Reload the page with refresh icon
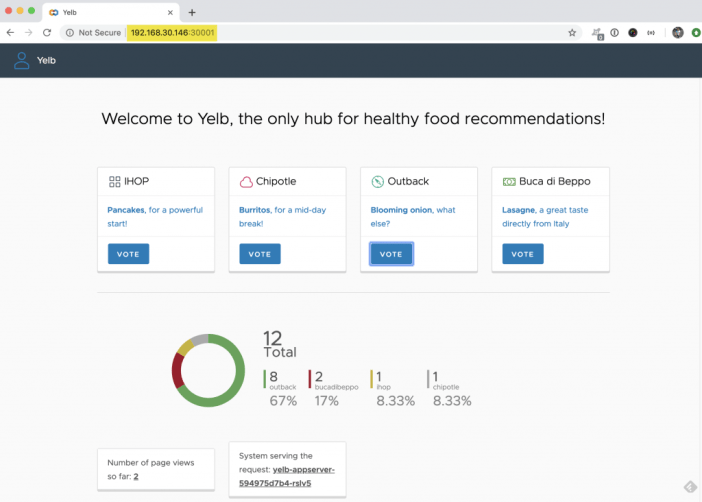This screenshot has width=702, height=502. click(47, 33)
